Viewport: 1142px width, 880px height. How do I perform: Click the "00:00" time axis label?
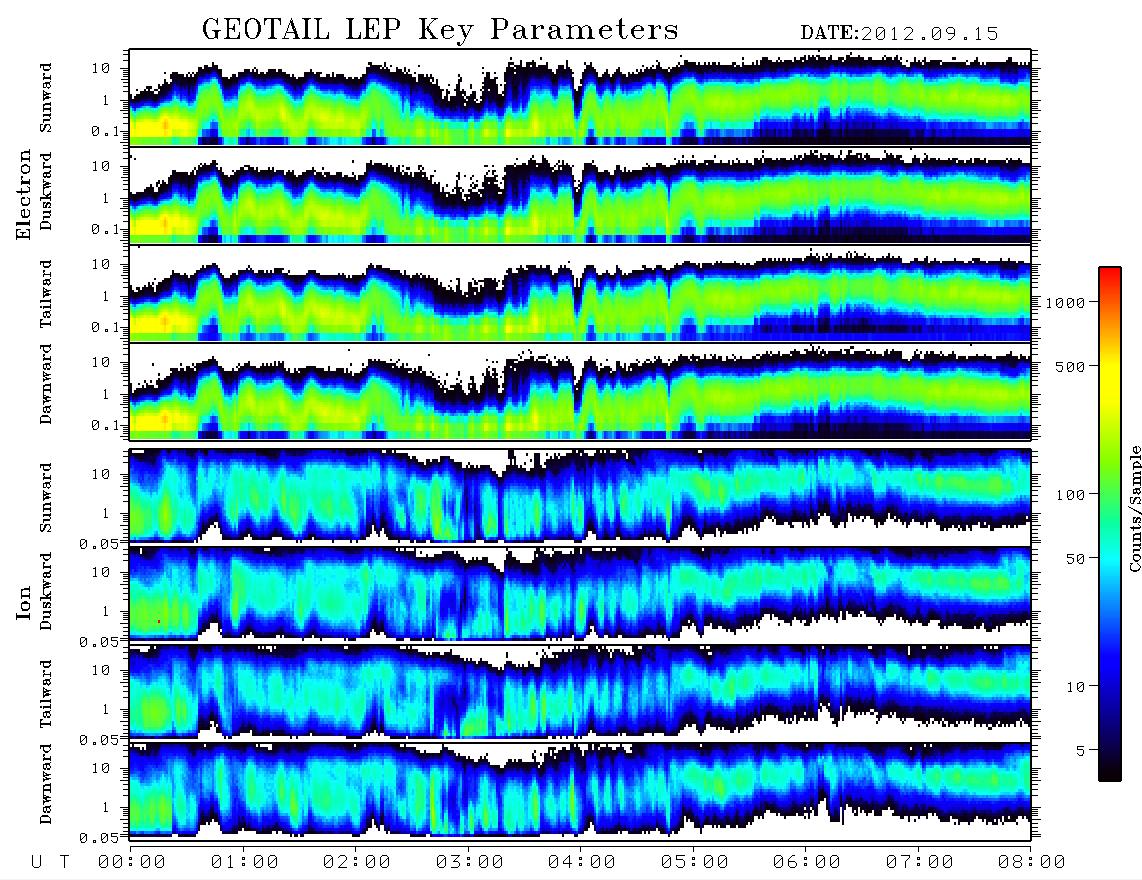(132, 863)
